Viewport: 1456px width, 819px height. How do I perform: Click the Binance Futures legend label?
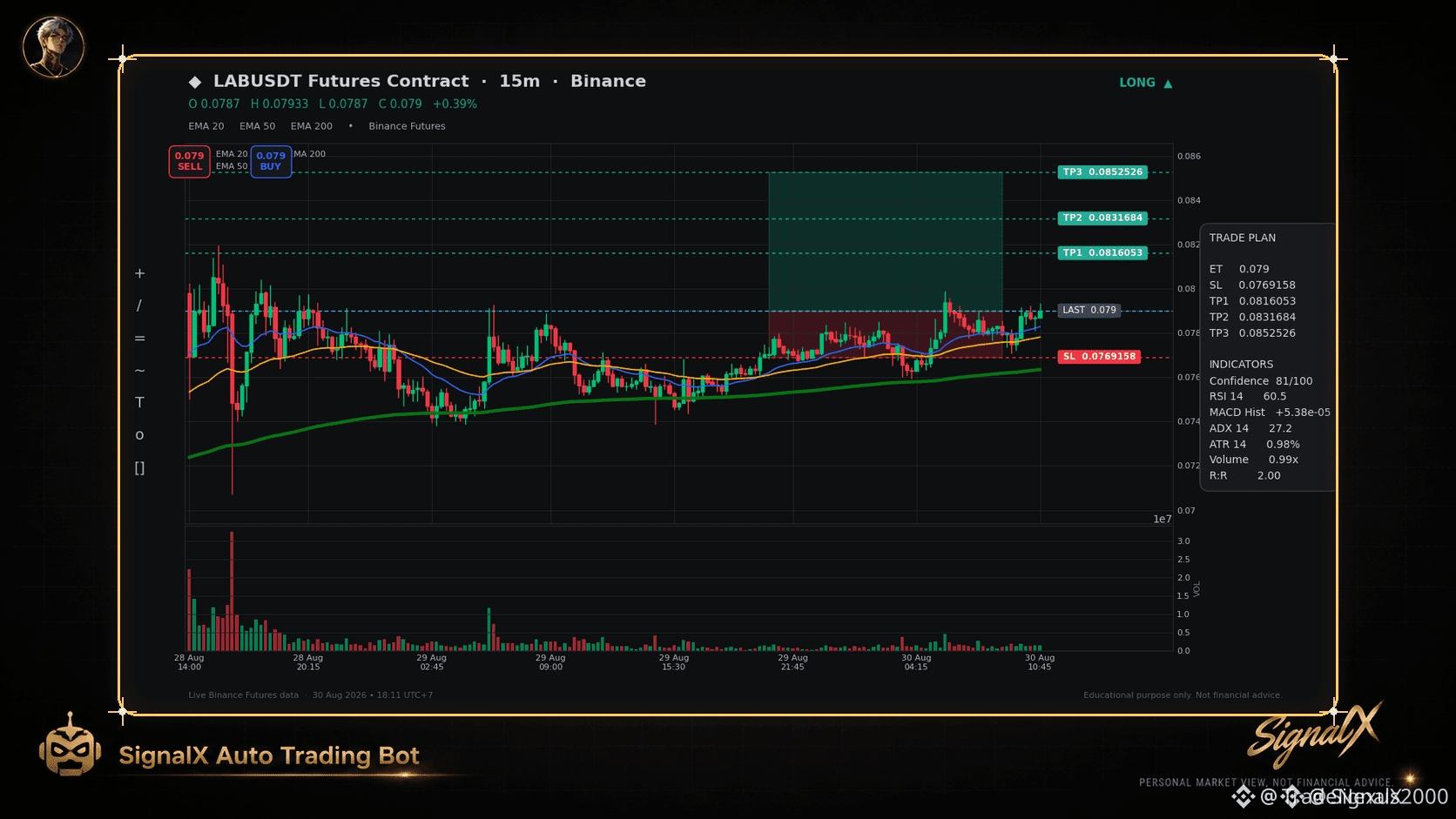tap(407, 126)
